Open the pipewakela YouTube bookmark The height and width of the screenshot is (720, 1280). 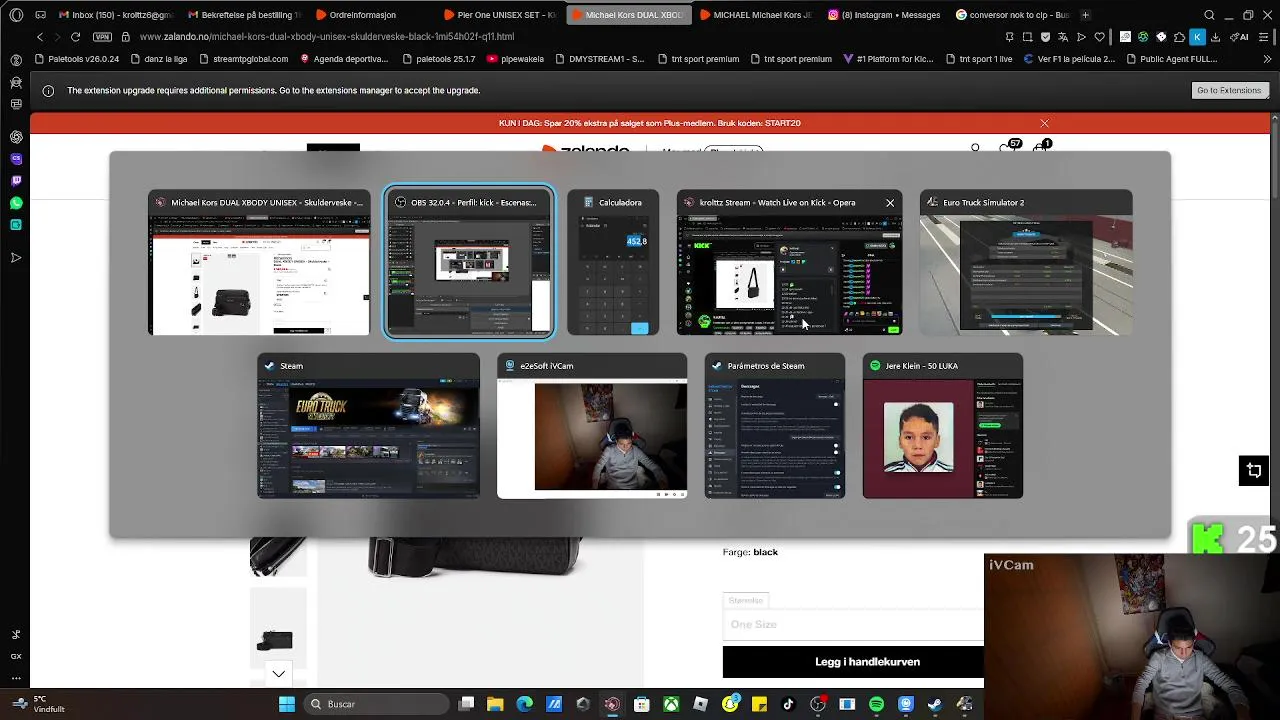[x=515, y=59]
